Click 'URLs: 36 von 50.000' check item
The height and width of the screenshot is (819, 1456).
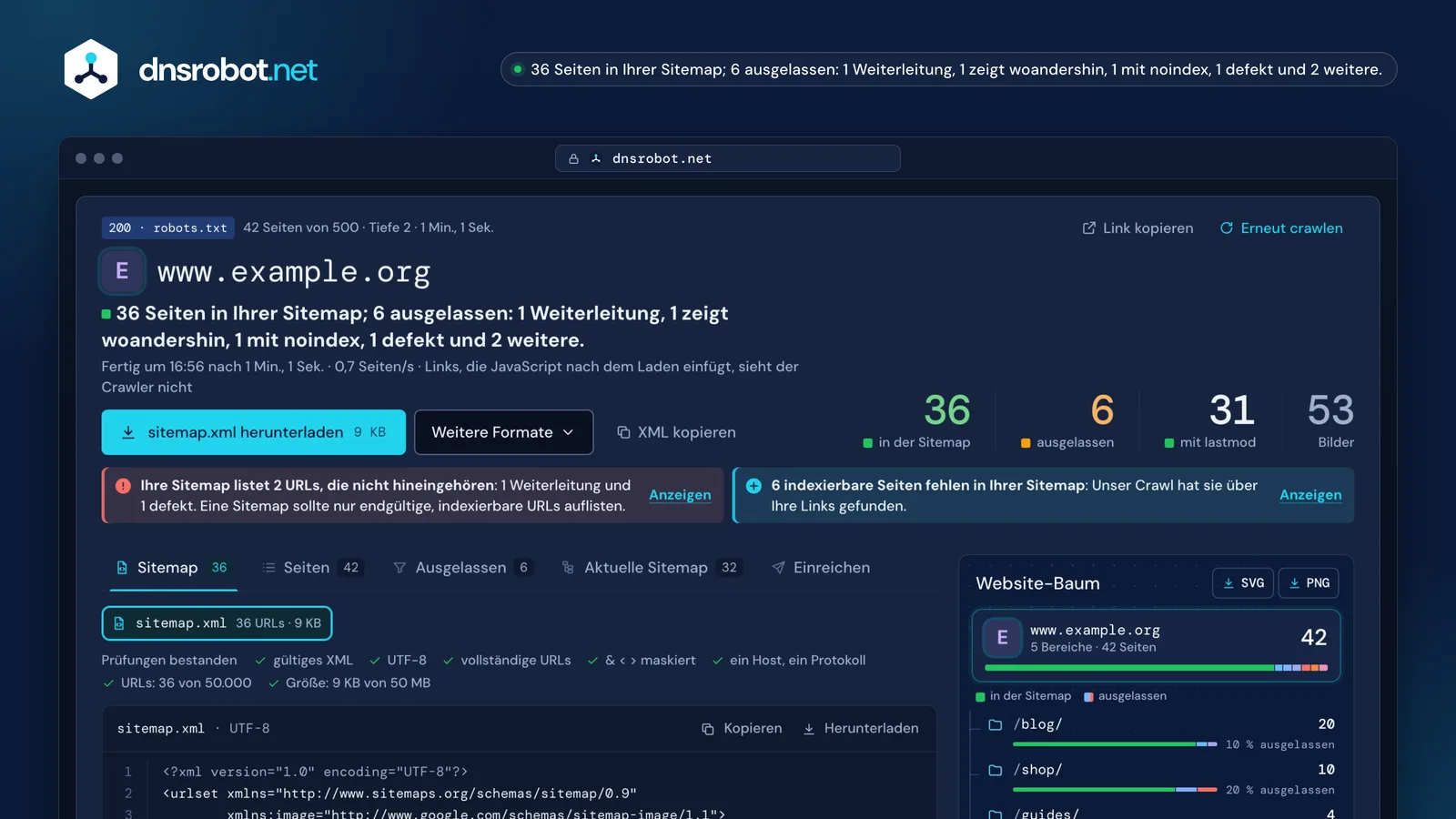[177, 683]
